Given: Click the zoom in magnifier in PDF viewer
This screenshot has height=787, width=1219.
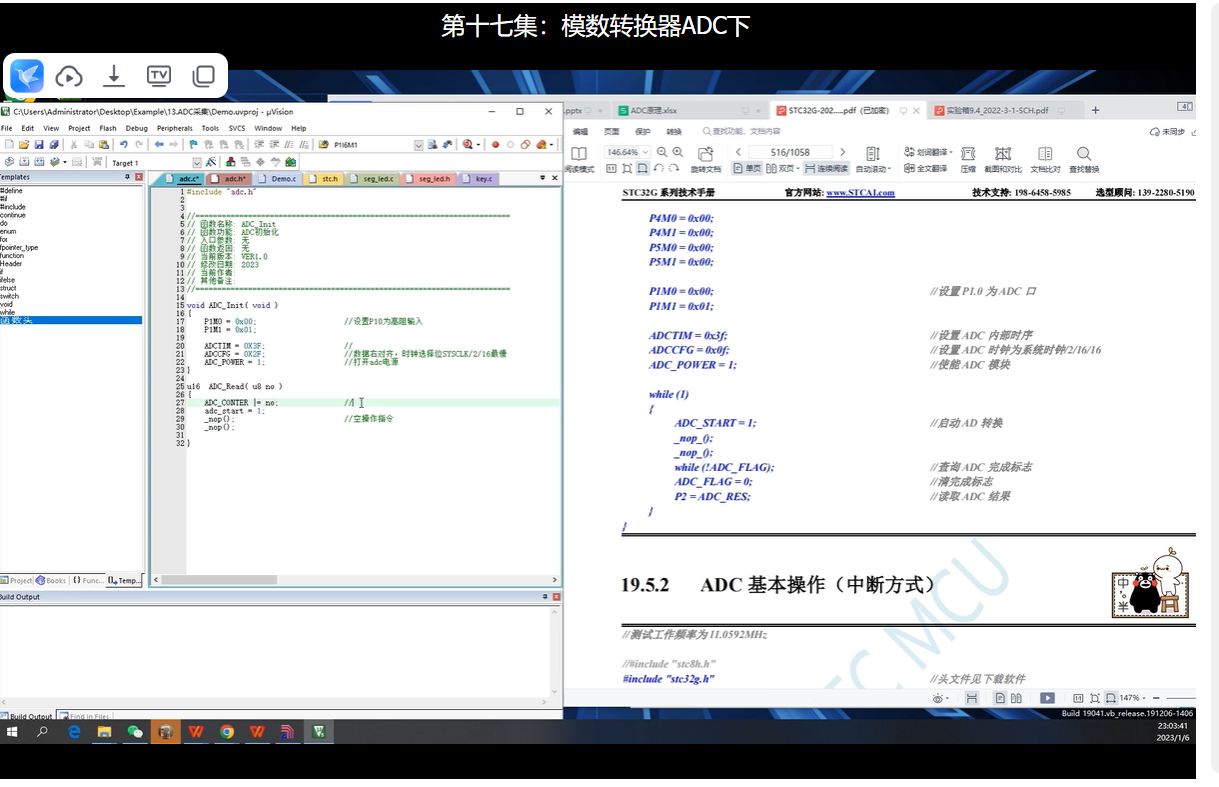Looking at the screenshot, I should [x=678, y=151].
